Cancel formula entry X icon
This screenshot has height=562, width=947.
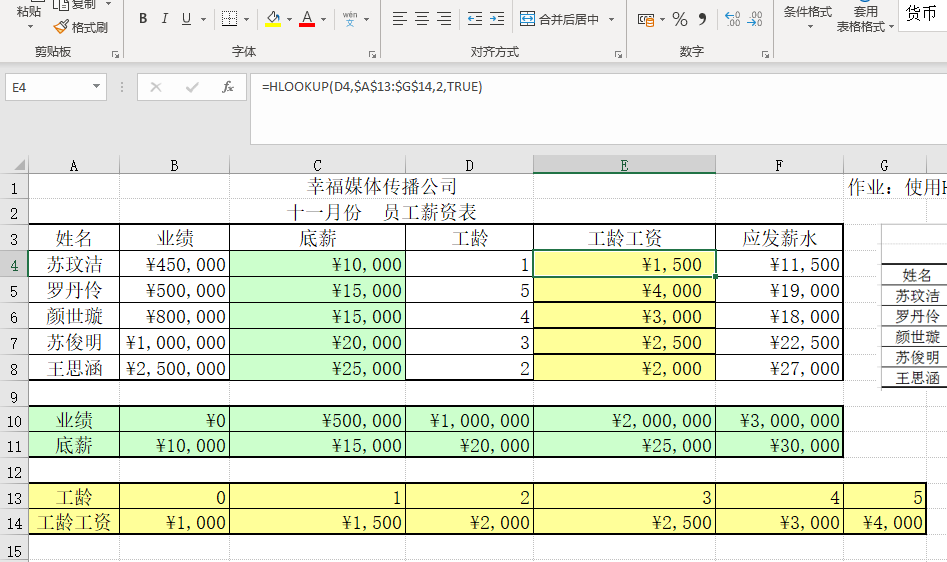tap(156, 88)
